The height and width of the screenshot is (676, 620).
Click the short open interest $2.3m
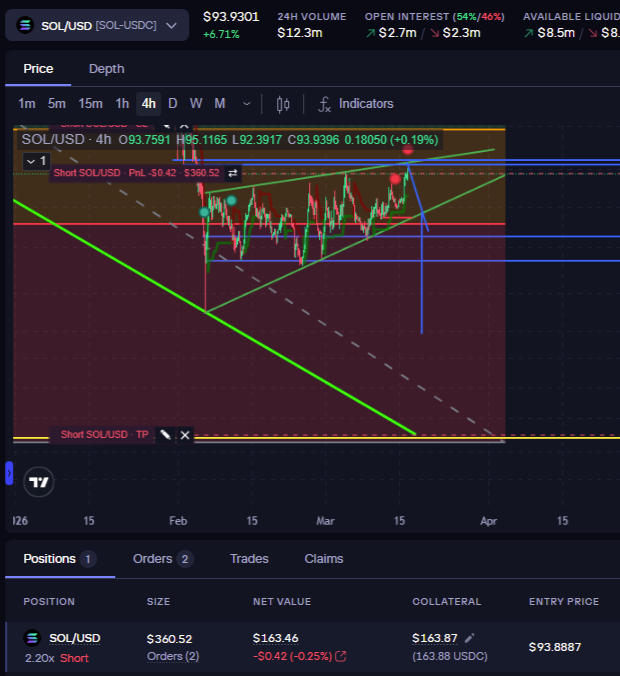point(461,33)
